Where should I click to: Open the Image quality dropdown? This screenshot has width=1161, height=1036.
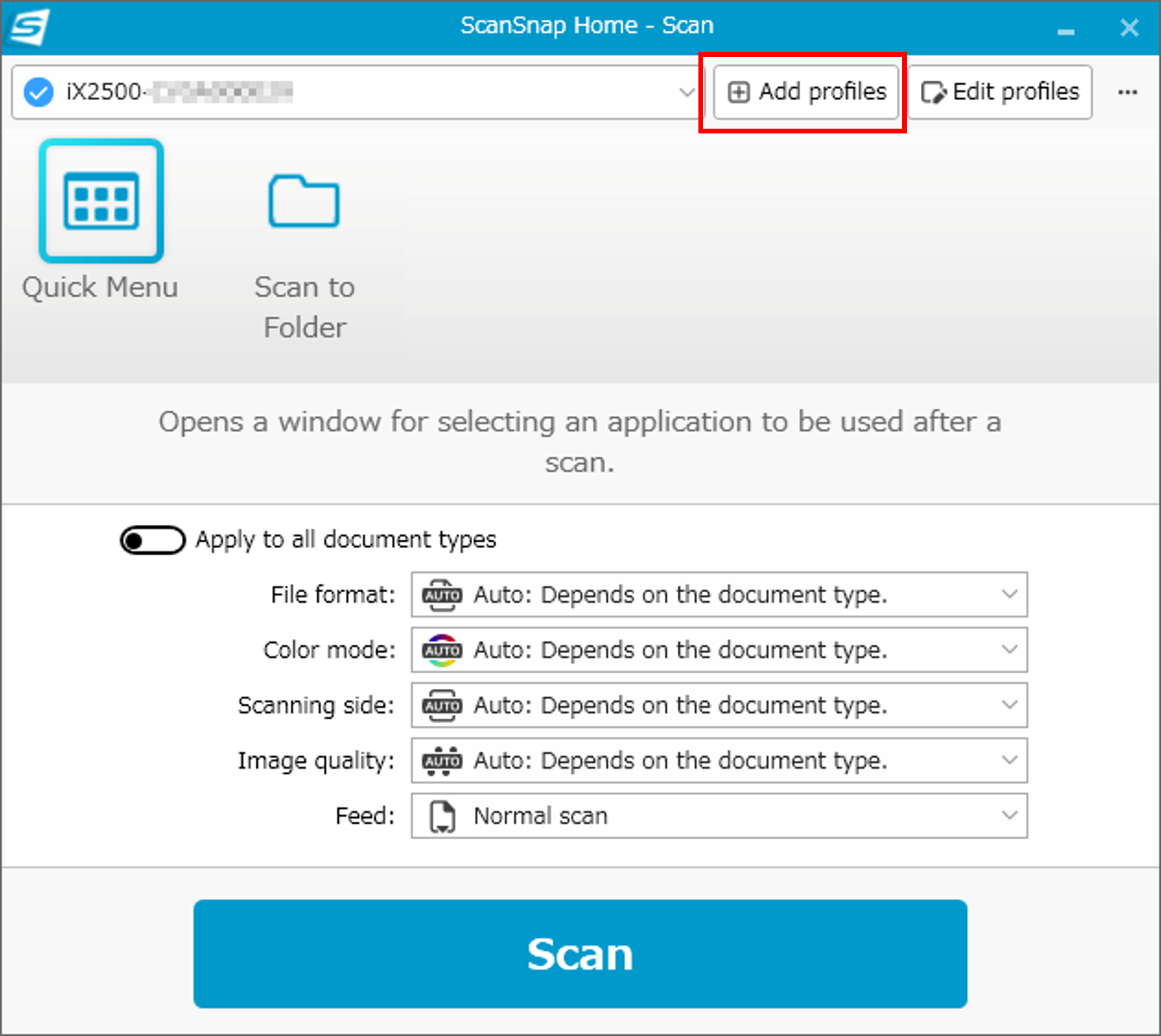point(719,760)
